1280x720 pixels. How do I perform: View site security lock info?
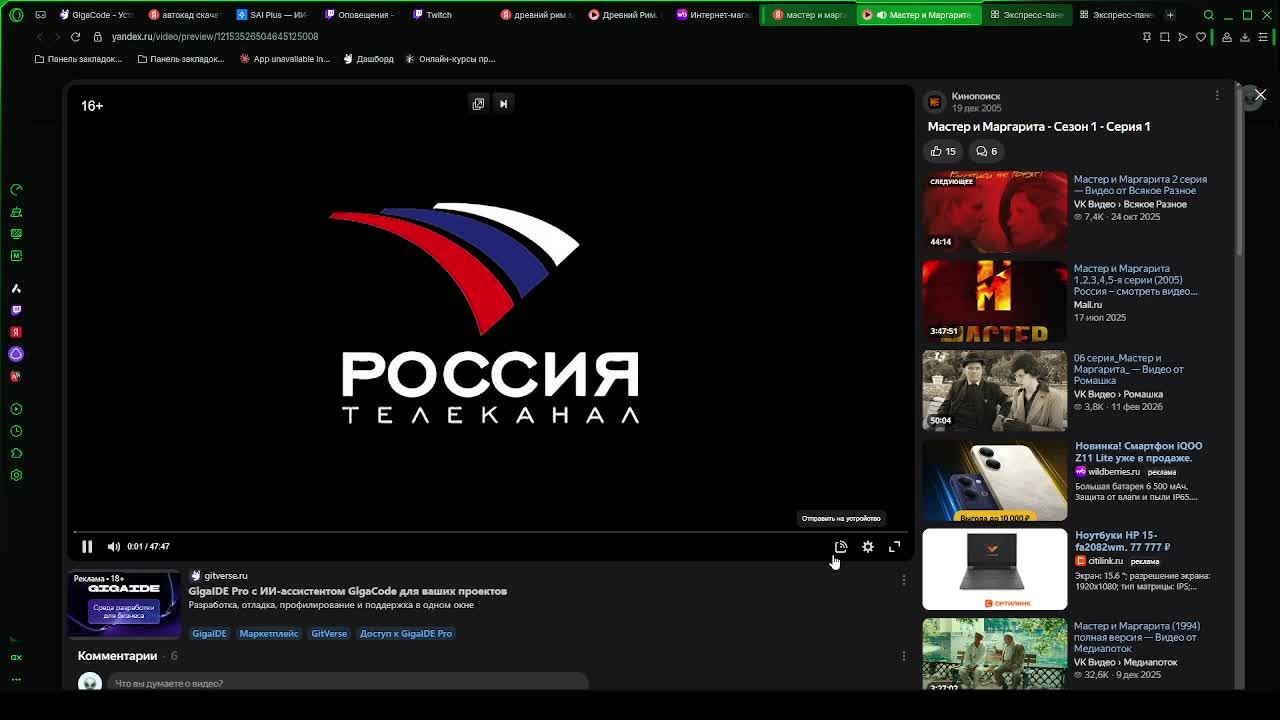point(97,36)
